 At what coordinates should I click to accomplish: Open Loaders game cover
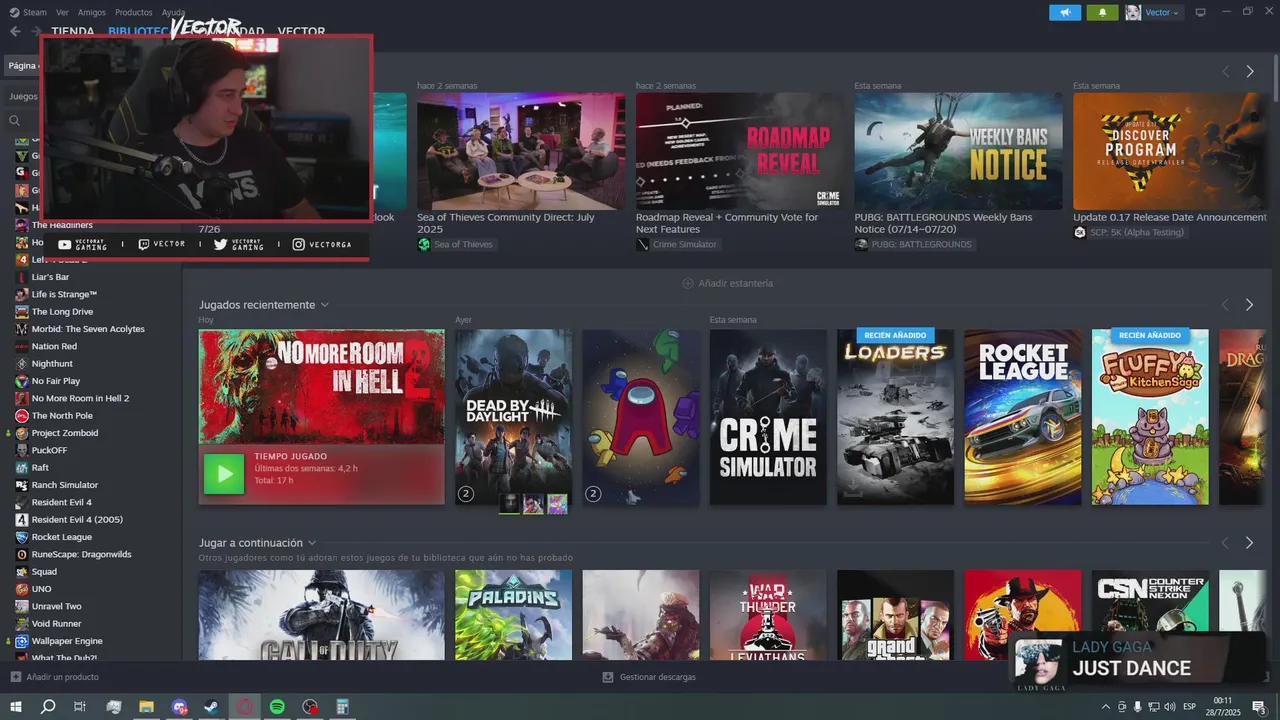(x=896, y=417)
